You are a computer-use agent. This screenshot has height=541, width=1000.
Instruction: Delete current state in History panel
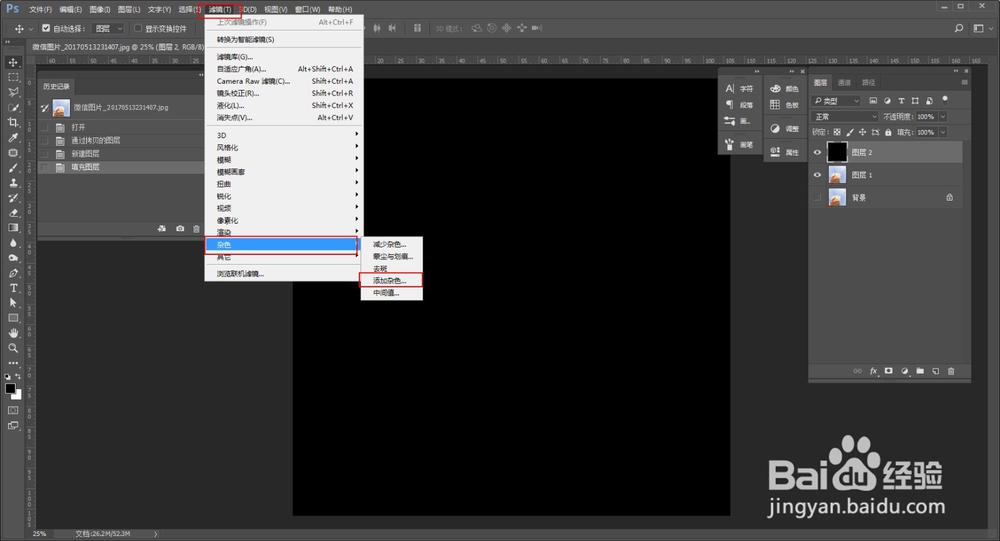(196, 228)
